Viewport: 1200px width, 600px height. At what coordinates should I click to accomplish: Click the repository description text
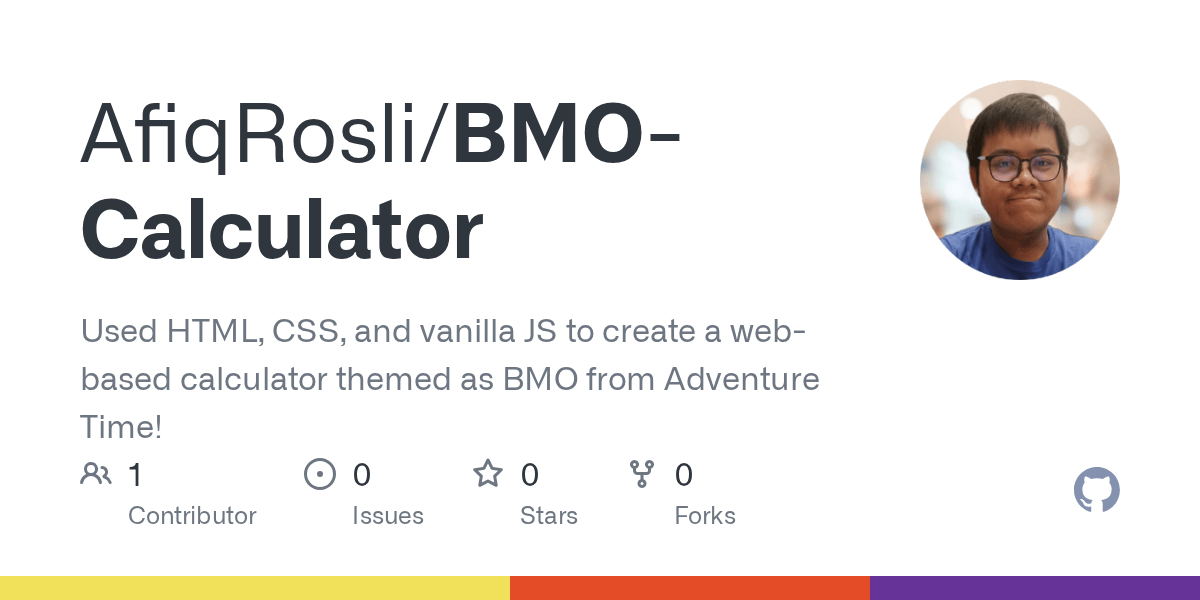[450, 380]
